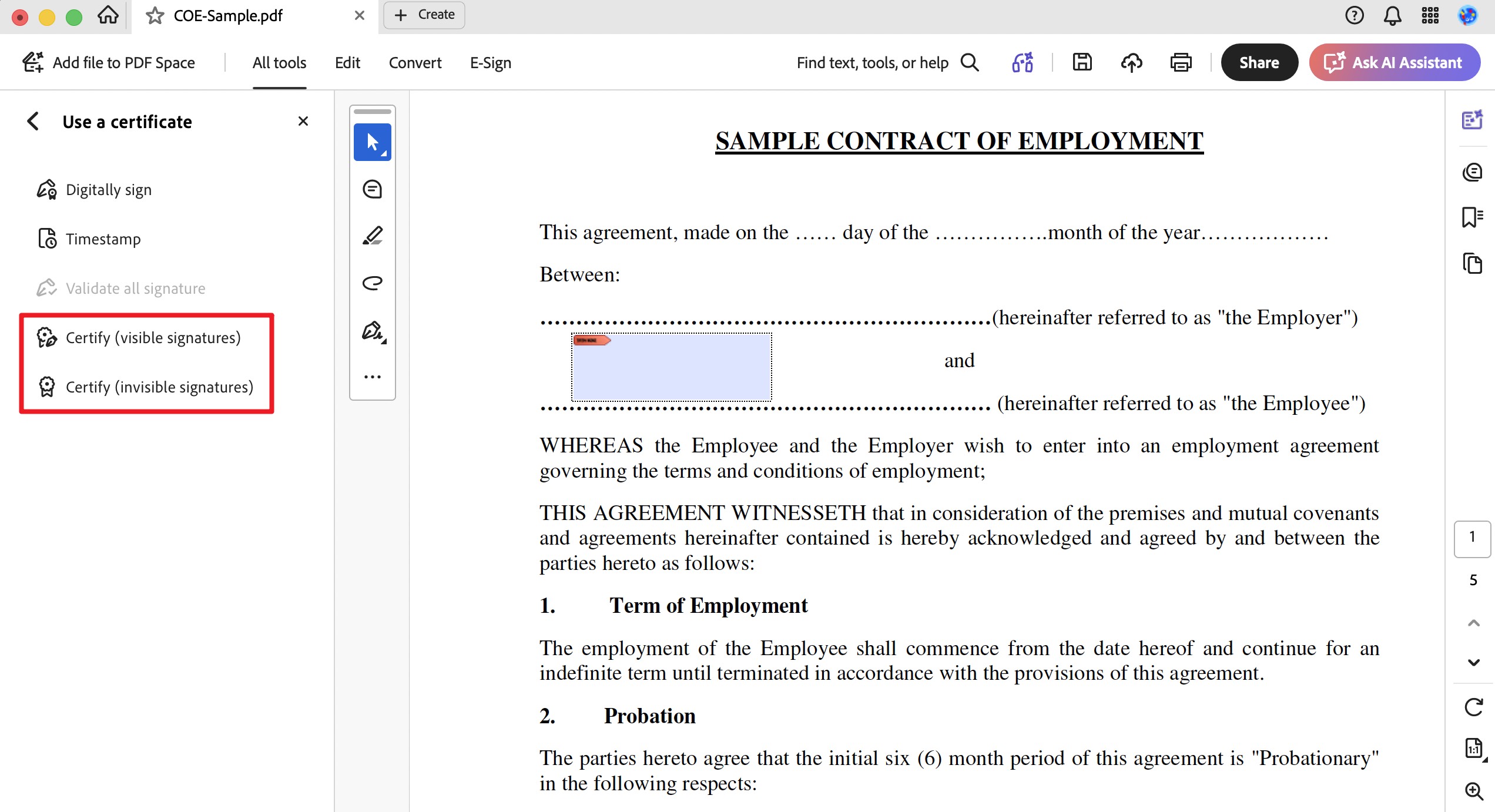Screen dimensions: 1495x812
Task: Open the Edit menu
Action: [x=347, y=62]
